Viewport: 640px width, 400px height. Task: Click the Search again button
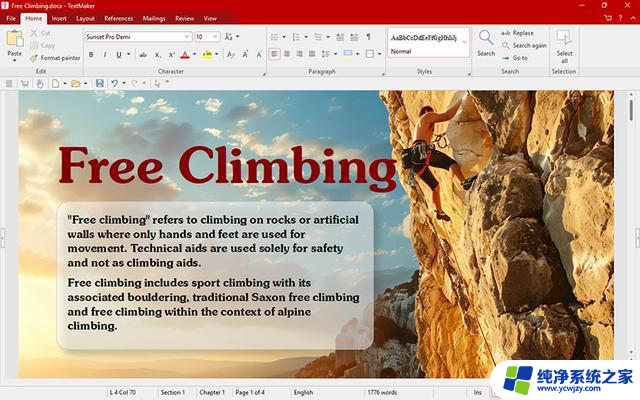pyautogui.click(x=524, y=45)
